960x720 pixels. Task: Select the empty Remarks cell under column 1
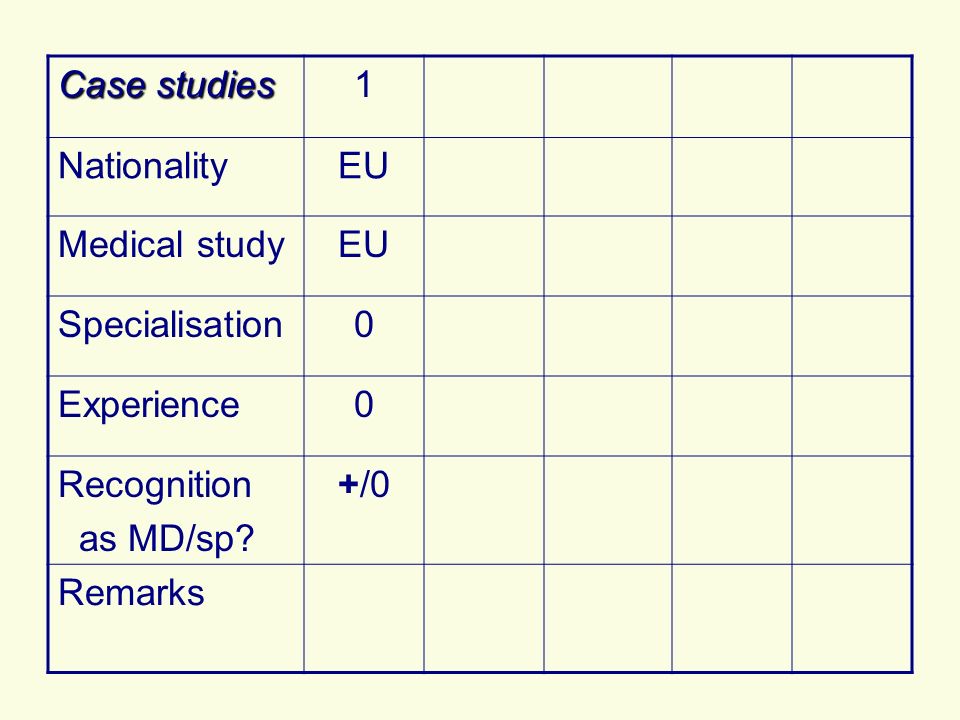click(x=364, y=618)
